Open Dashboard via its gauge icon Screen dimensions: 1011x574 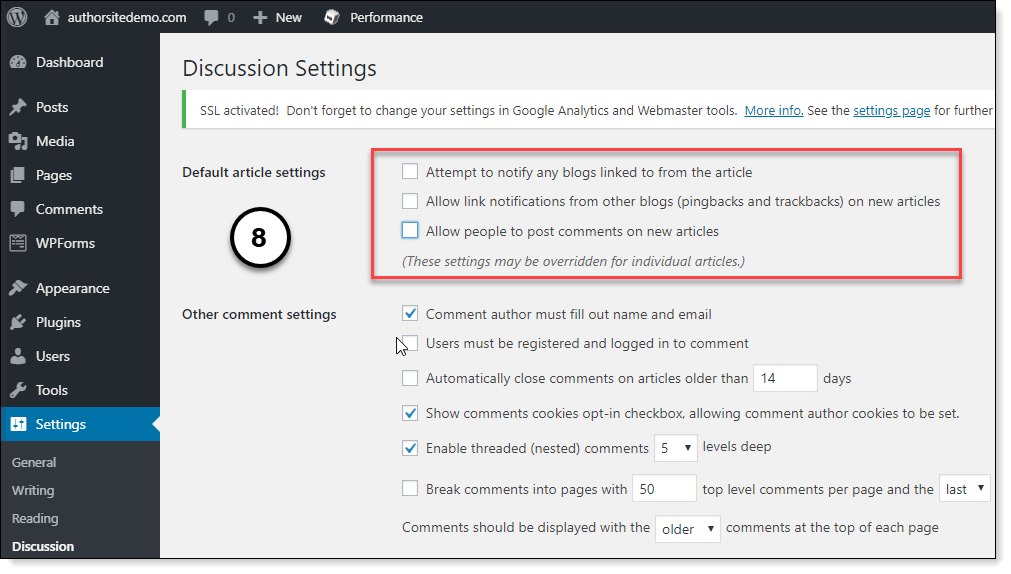pyautogui.click(x=18, y=62)
